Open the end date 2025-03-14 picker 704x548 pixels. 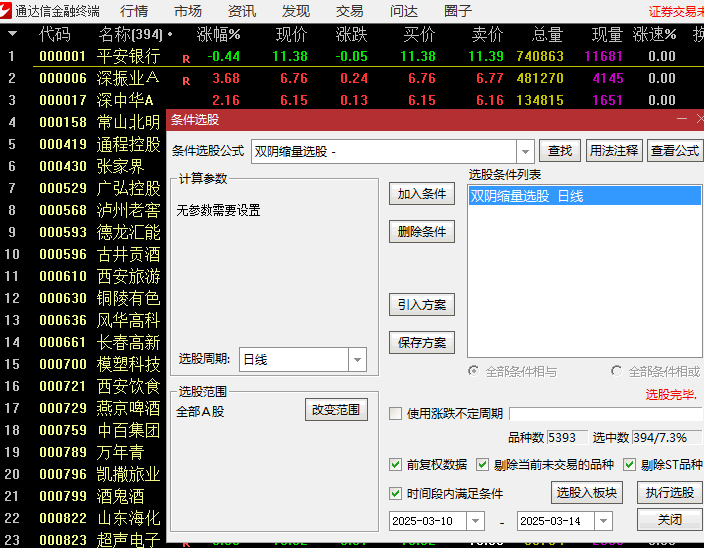click(x=603, y=521)
